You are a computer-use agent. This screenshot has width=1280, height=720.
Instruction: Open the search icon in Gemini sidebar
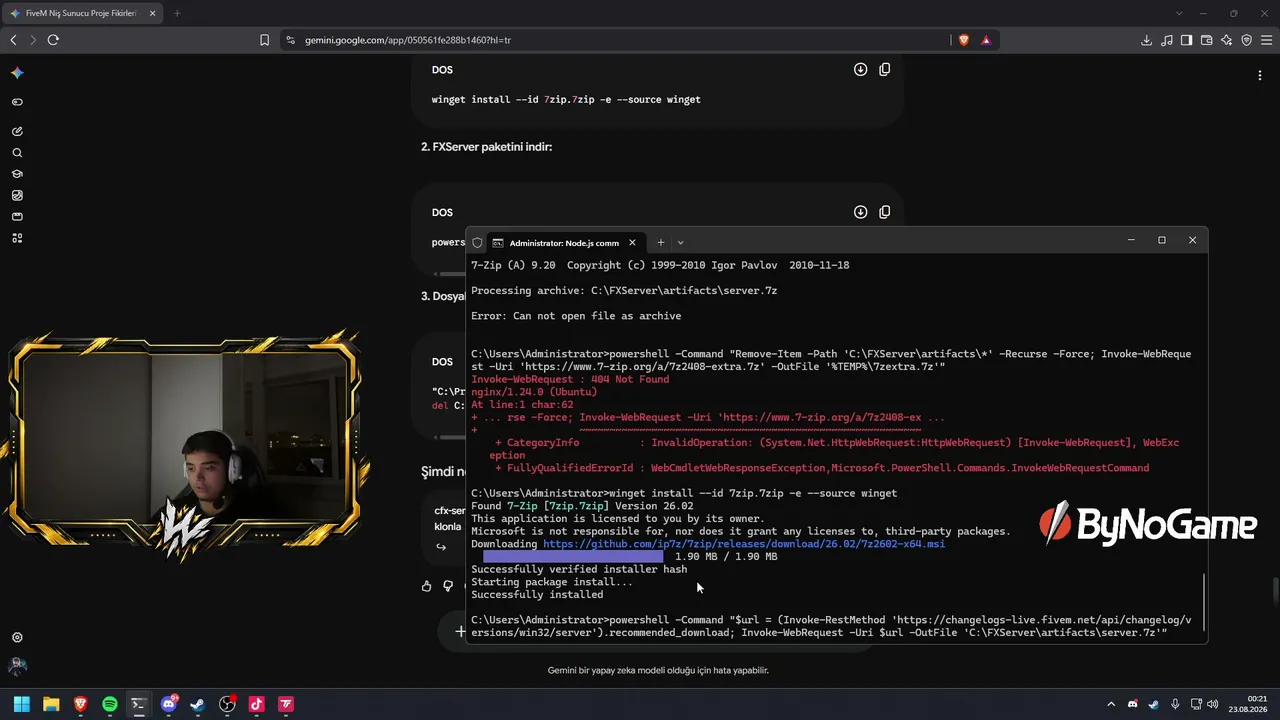coord(17,153)
